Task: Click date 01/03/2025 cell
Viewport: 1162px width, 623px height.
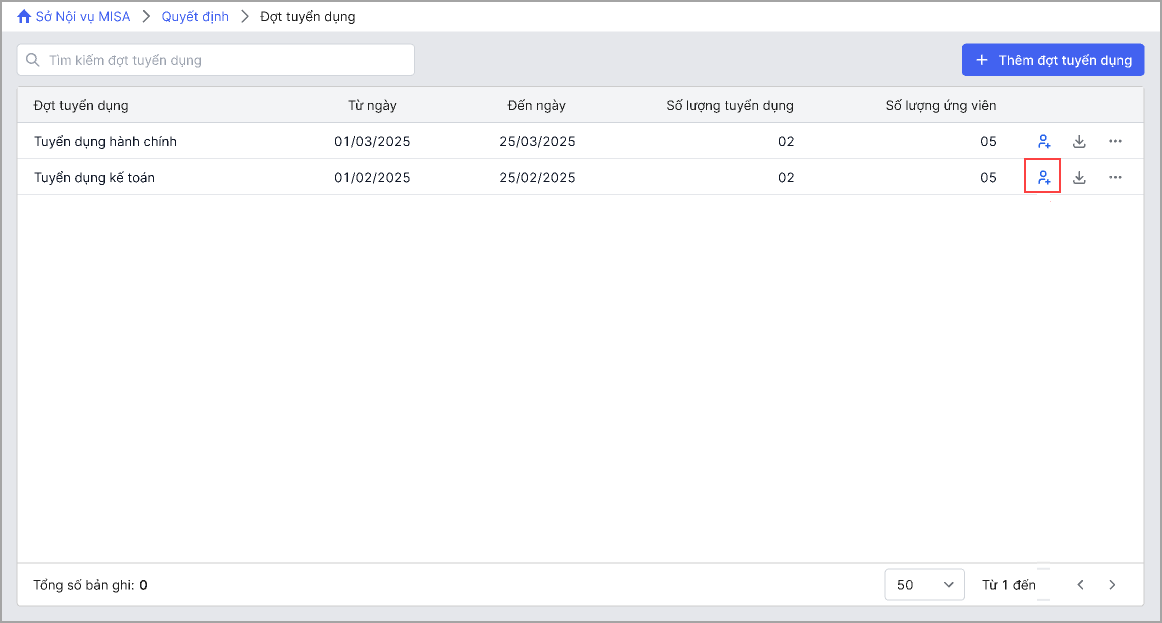Action: click(372, 141)
